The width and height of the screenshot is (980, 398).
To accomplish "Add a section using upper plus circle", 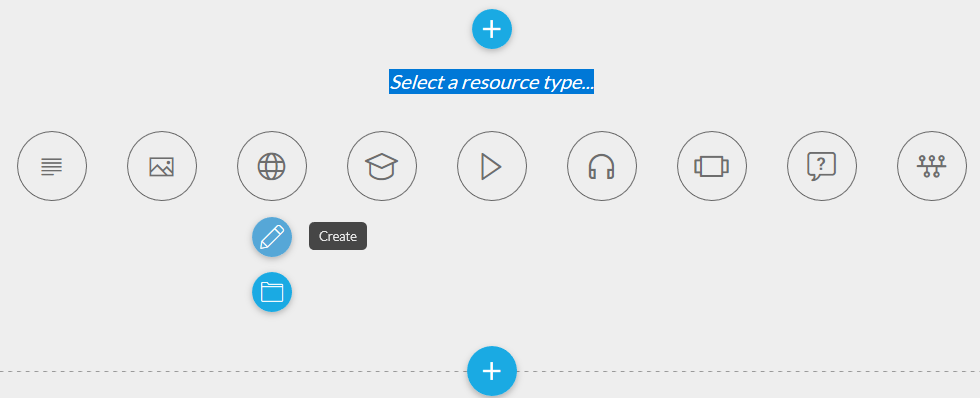I will pyautogui.click(x=492, y=29).
